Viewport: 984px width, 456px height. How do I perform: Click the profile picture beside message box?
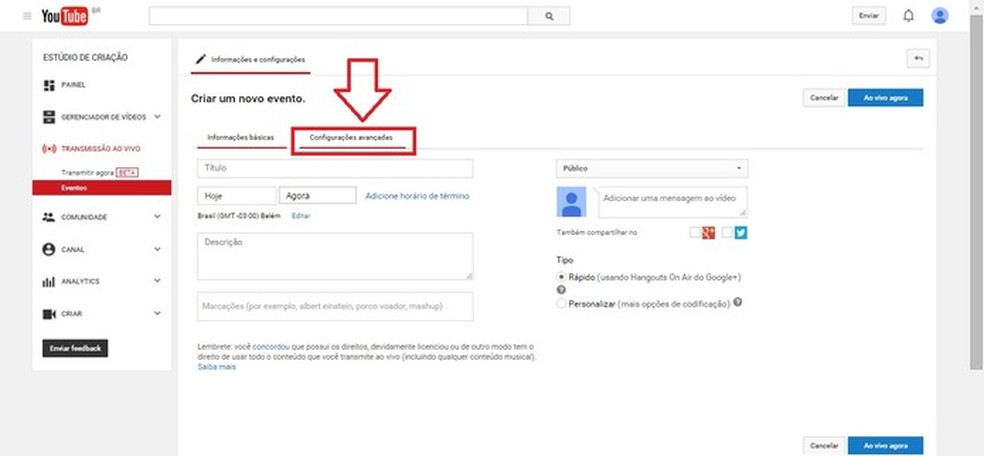coord(571,202)
